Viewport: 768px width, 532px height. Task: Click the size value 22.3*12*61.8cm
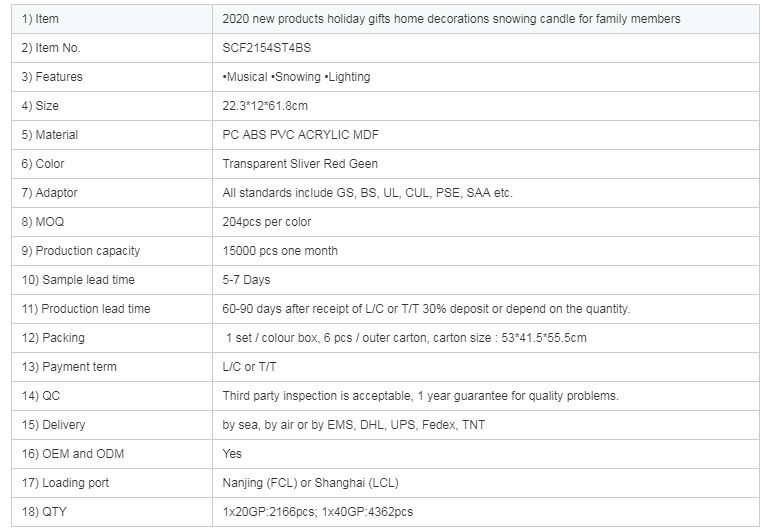(265, 106)
